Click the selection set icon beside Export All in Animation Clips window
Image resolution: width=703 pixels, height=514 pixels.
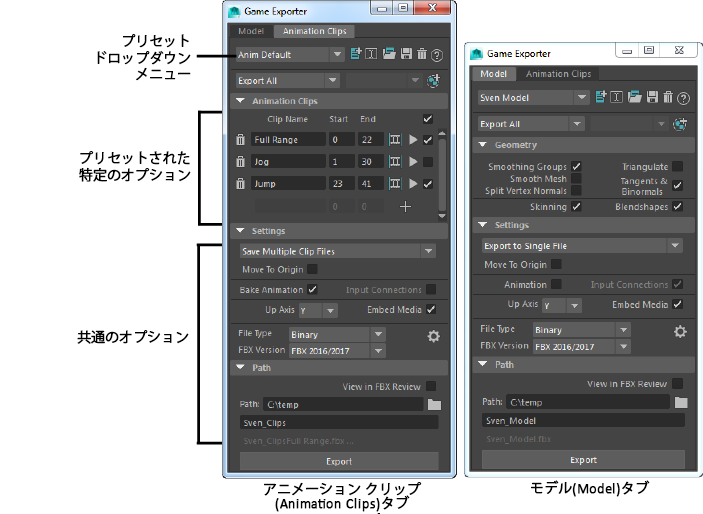[433, 81]
